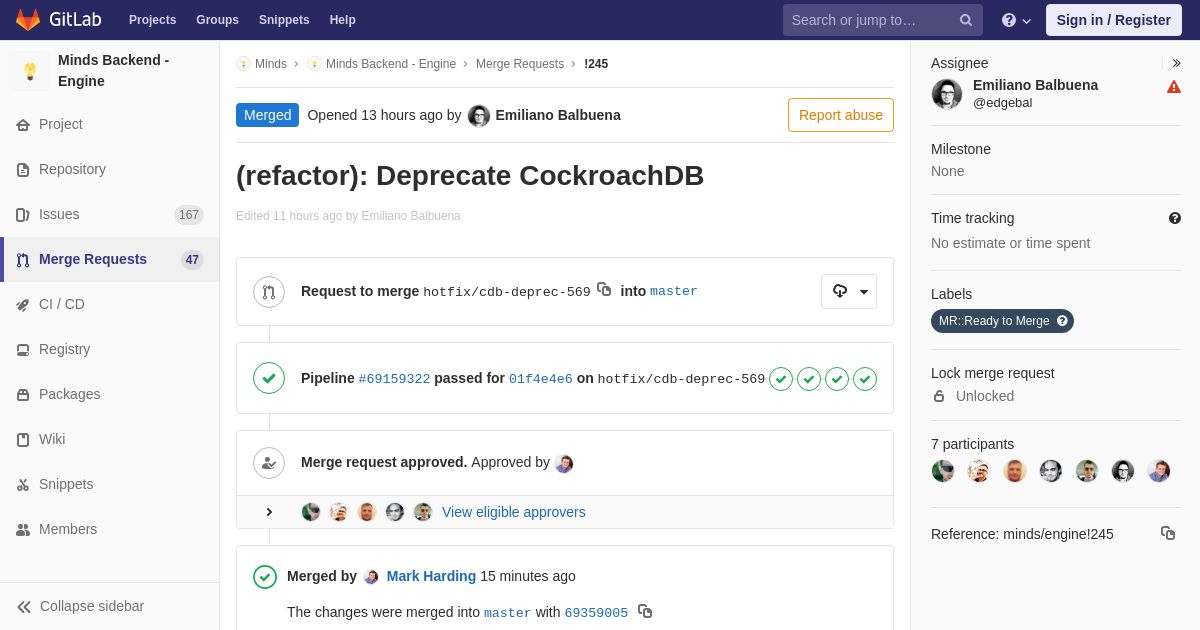Open the master target branch link
Screen dimensions: 1200x630
click(x=674, y=292)
